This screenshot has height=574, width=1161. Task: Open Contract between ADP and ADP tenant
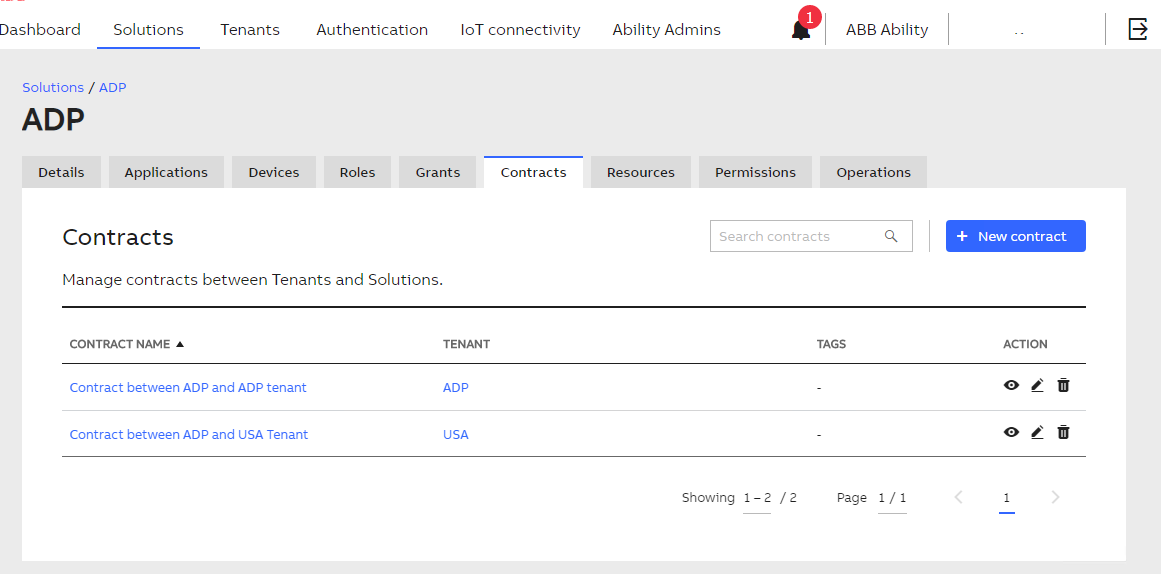click(188, 387)
